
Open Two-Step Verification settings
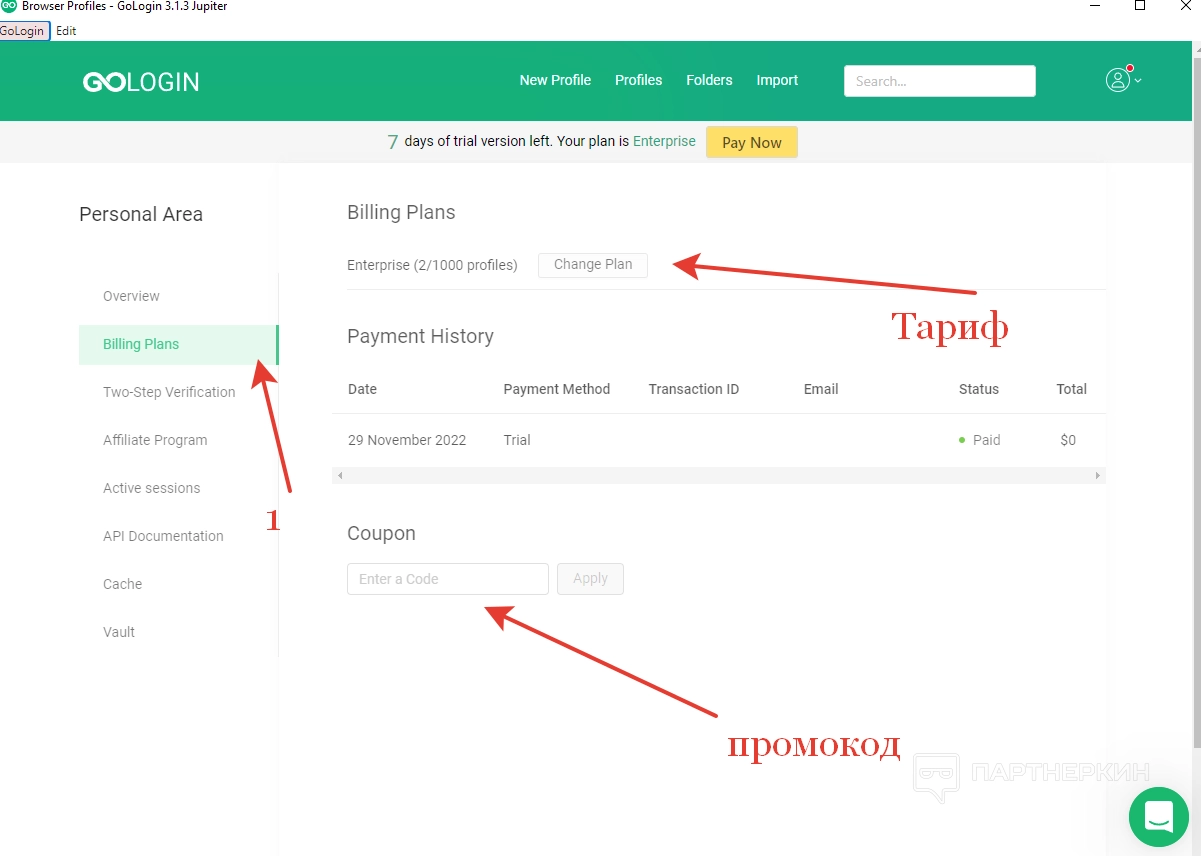[169, 392]
